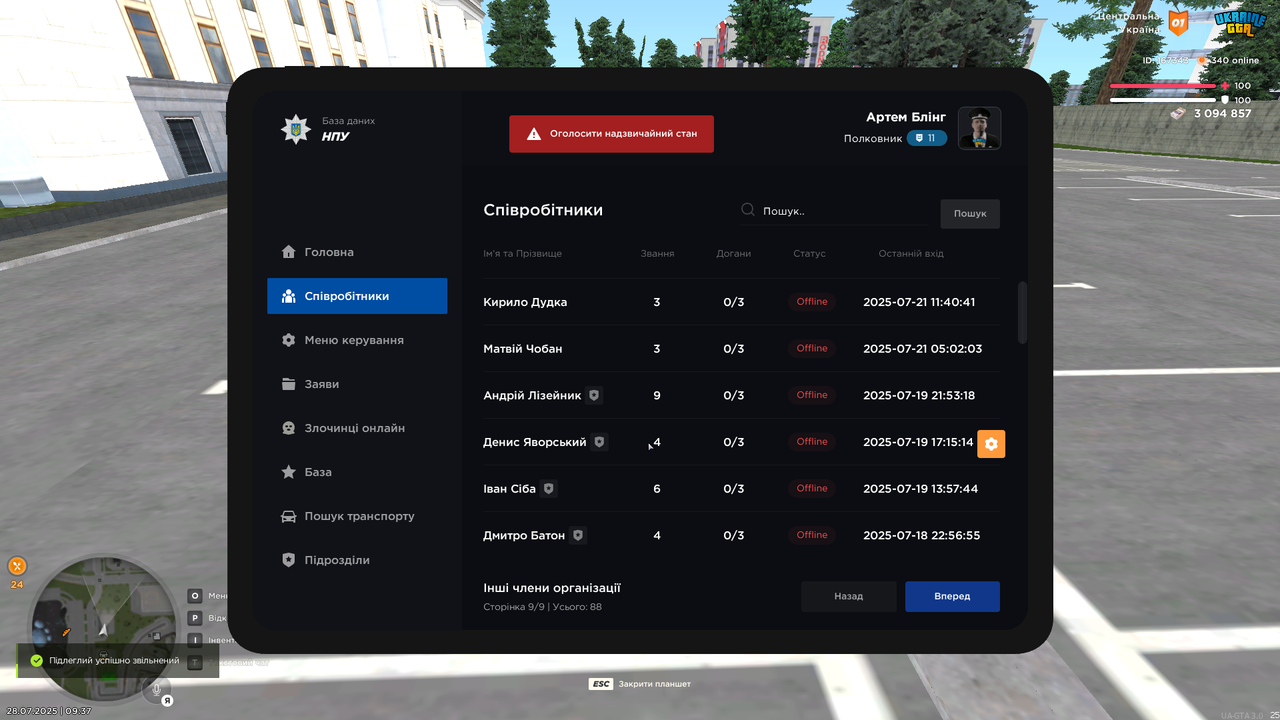Click the Offline status of Кирило Дудка
This screenshot has height=720, width=1280.
(x=812, y=302)
